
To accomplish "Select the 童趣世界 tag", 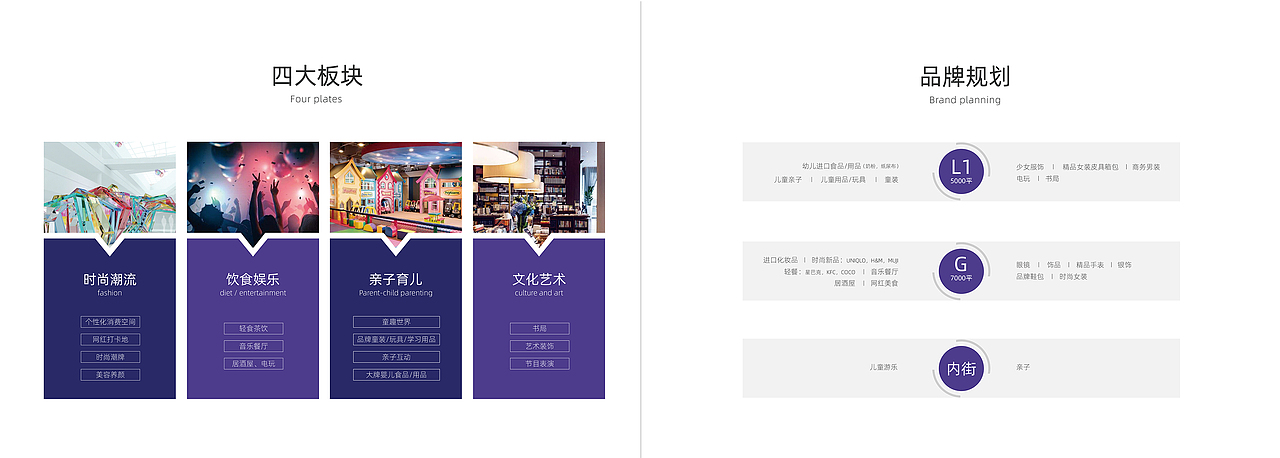I will click(396, 322).
